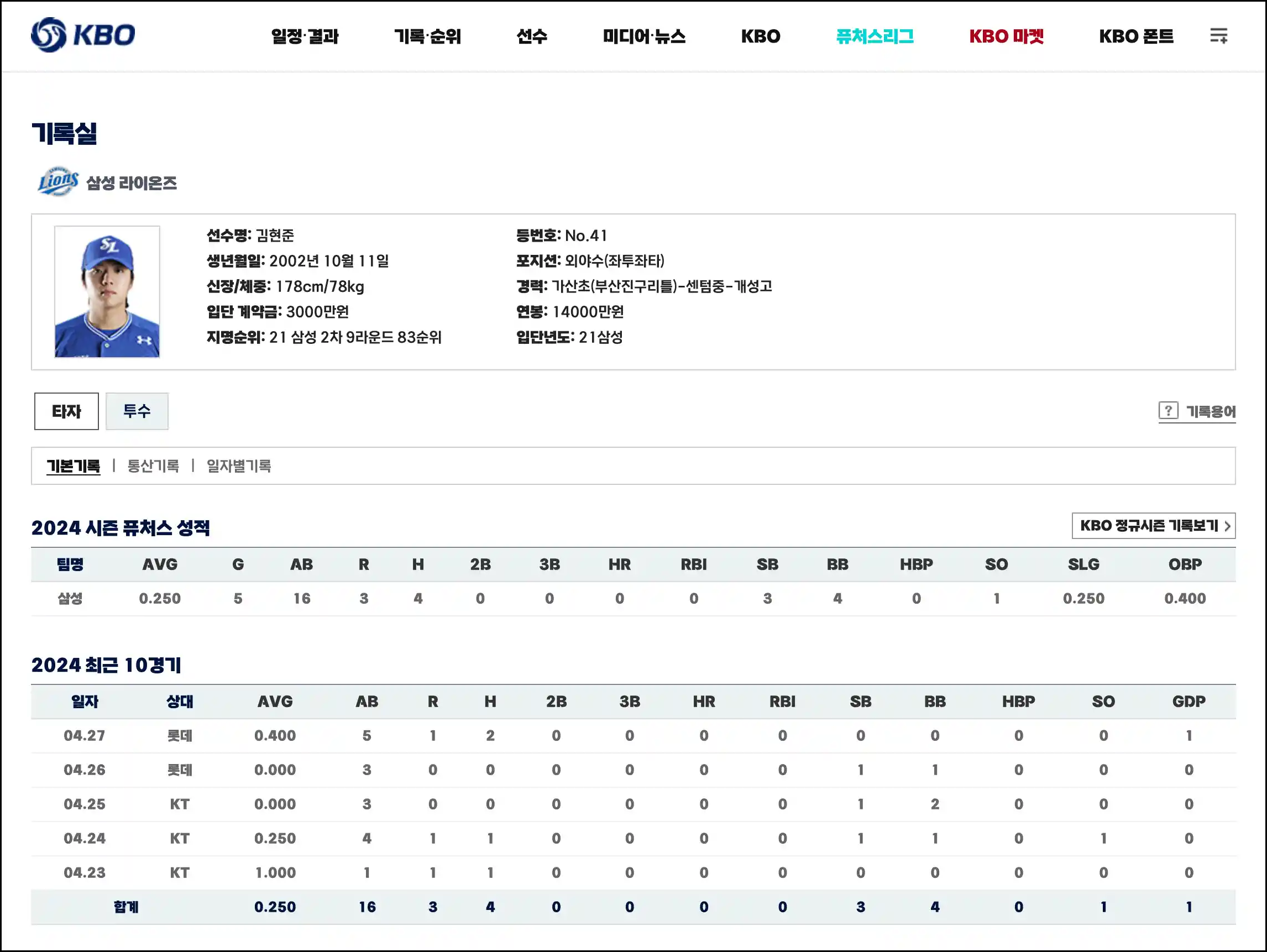Switch to 투수 (pitcher) record view
Viewport: 1267px width, 952px height.
[x=137, y=411]
